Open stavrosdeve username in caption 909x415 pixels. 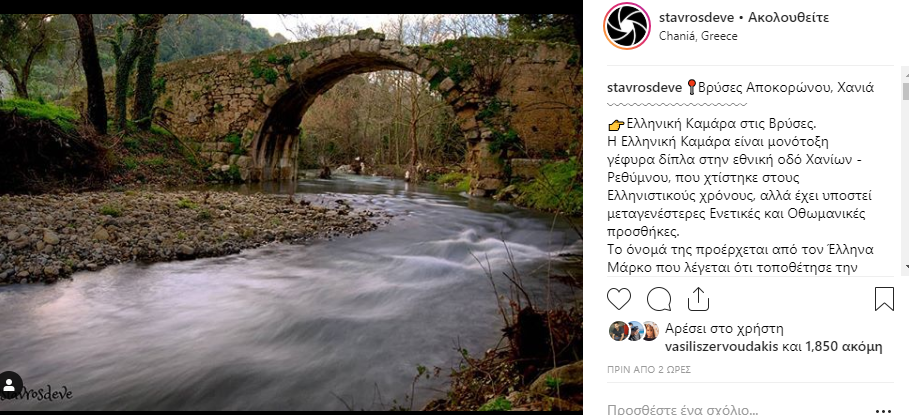click(644, 88)
